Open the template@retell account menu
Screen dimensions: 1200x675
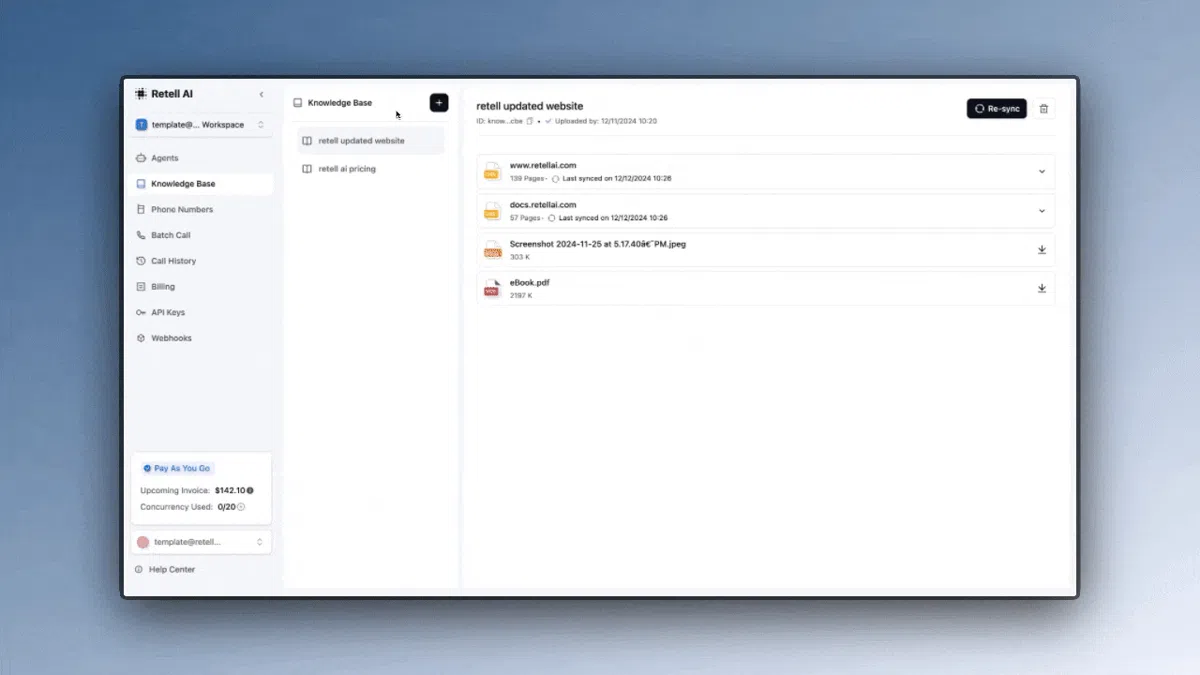pos(201,541)
